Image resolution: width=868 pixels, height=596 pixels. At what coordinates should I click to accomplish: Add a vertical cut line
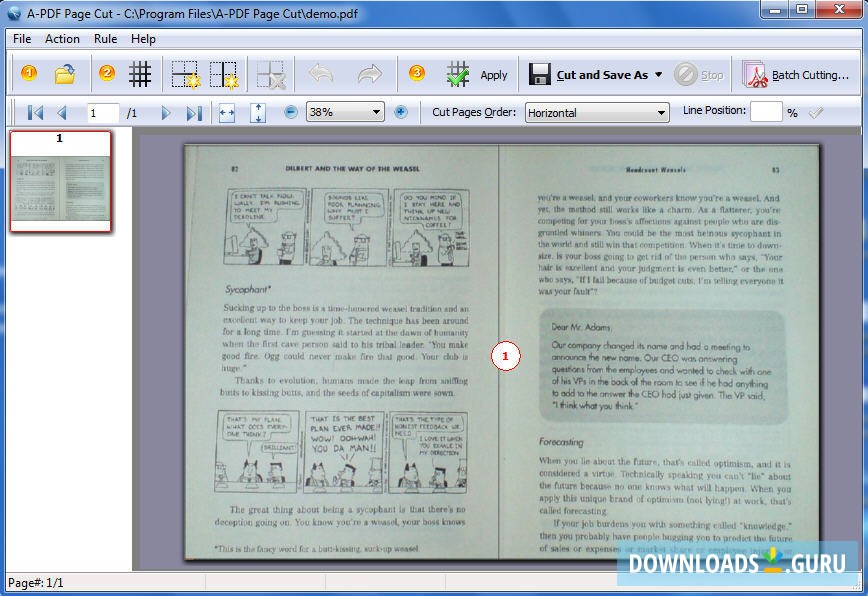[224, 75]
